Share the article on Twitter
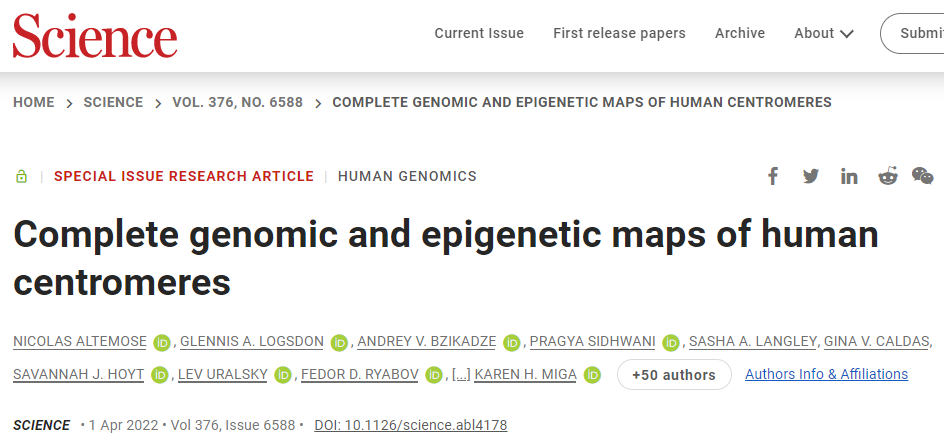 click(x=810, y=176)
